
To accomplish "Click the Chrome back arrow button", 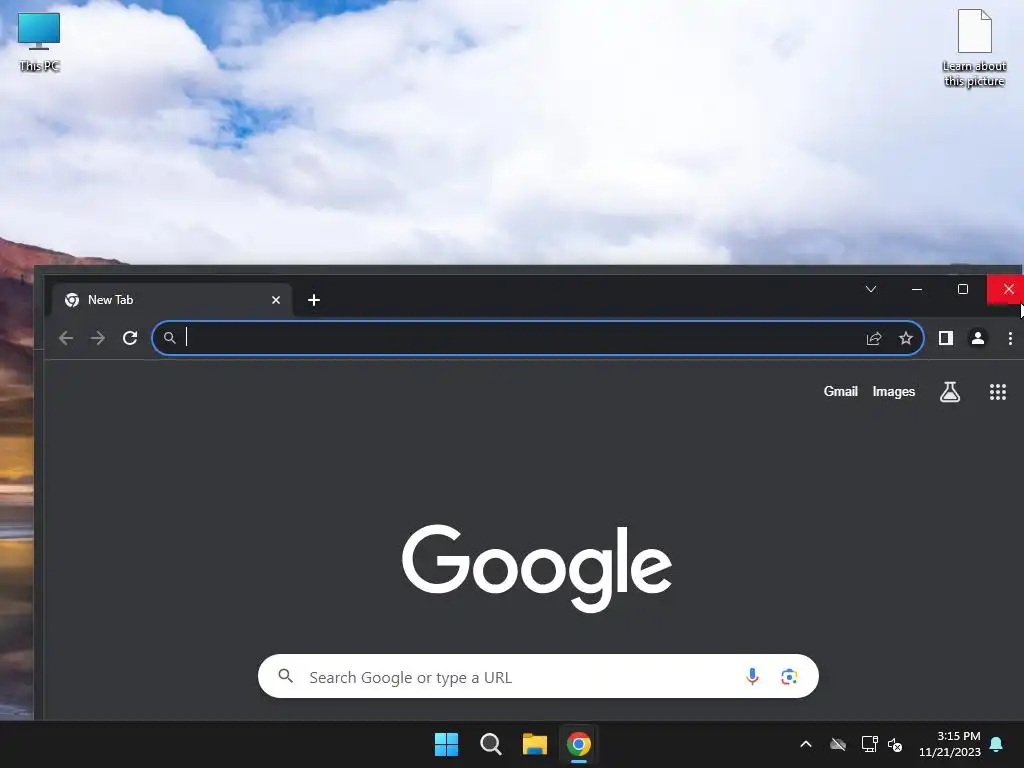I will point(66,338).
